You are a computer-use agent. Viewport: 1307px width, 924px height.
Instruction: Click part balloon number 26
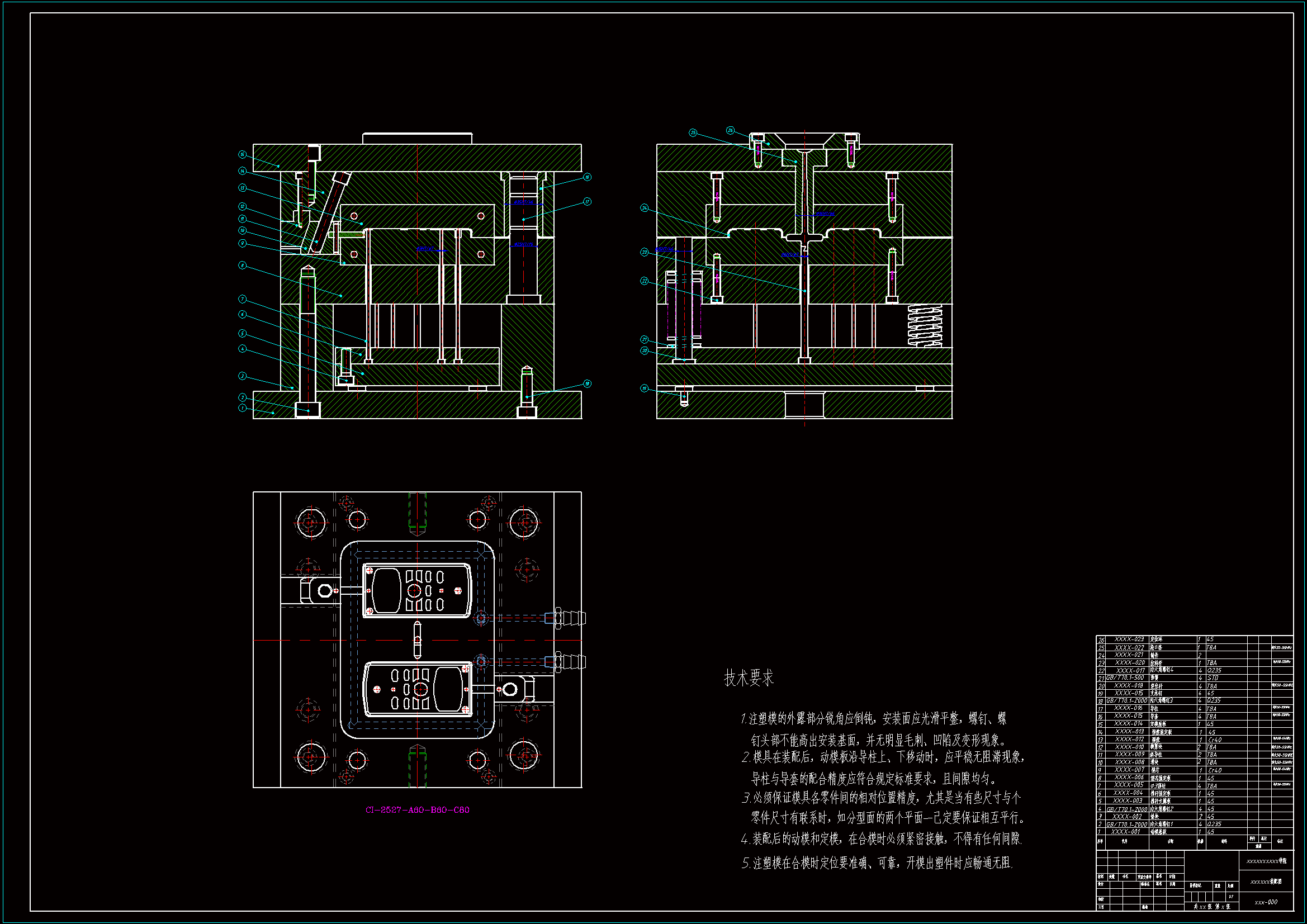click(x=730, y=130)
